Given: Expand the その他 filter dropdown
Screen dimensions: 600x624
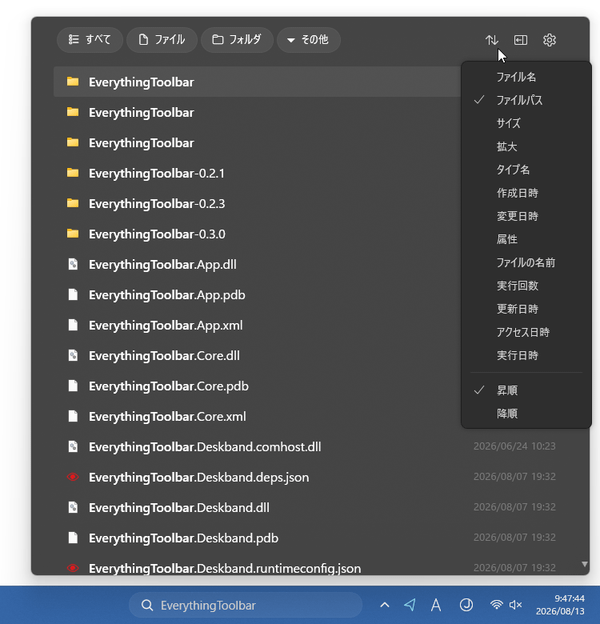Looking at the screenshot, I should pos(308,40).
